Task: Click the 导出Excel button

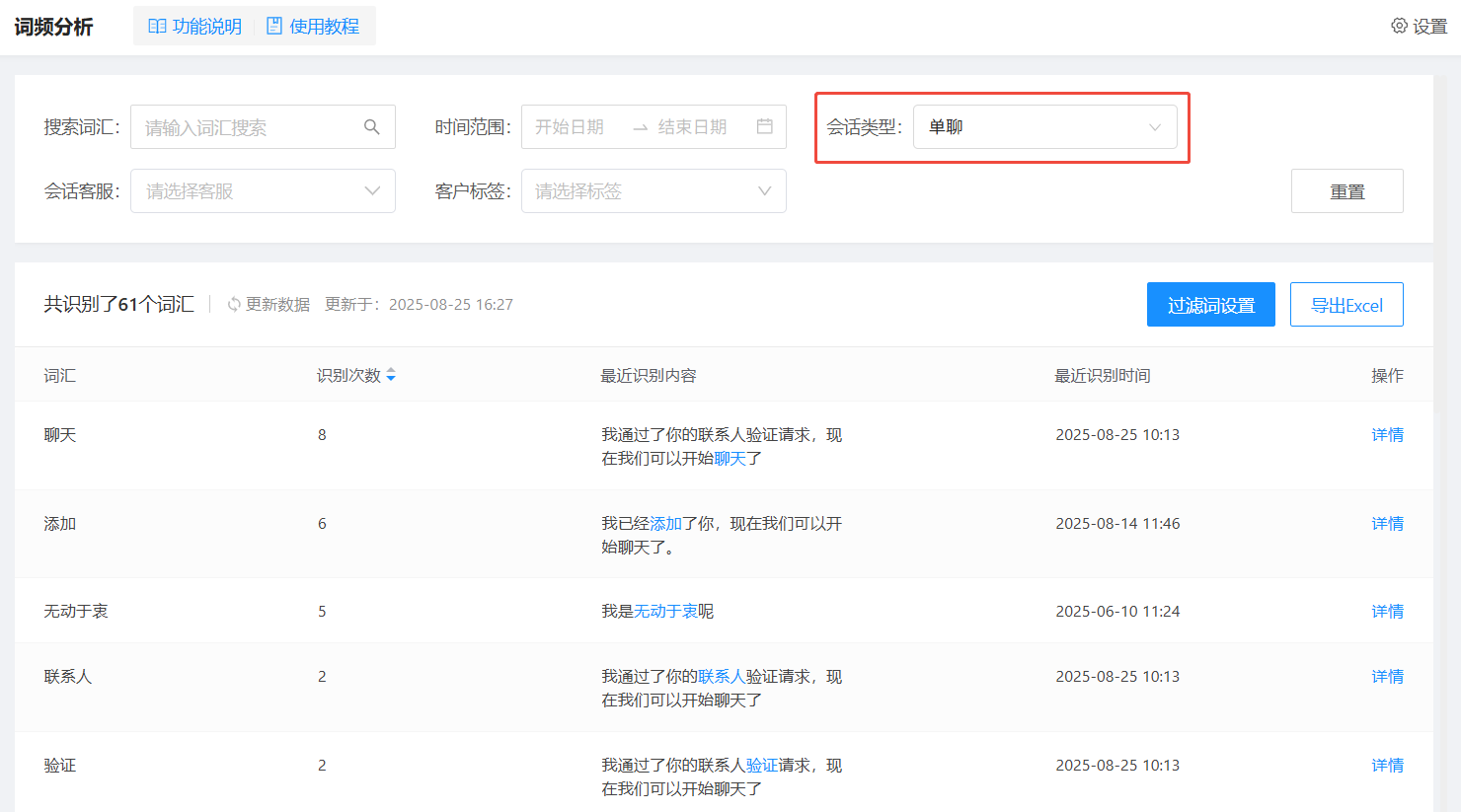Action: 1346,305
